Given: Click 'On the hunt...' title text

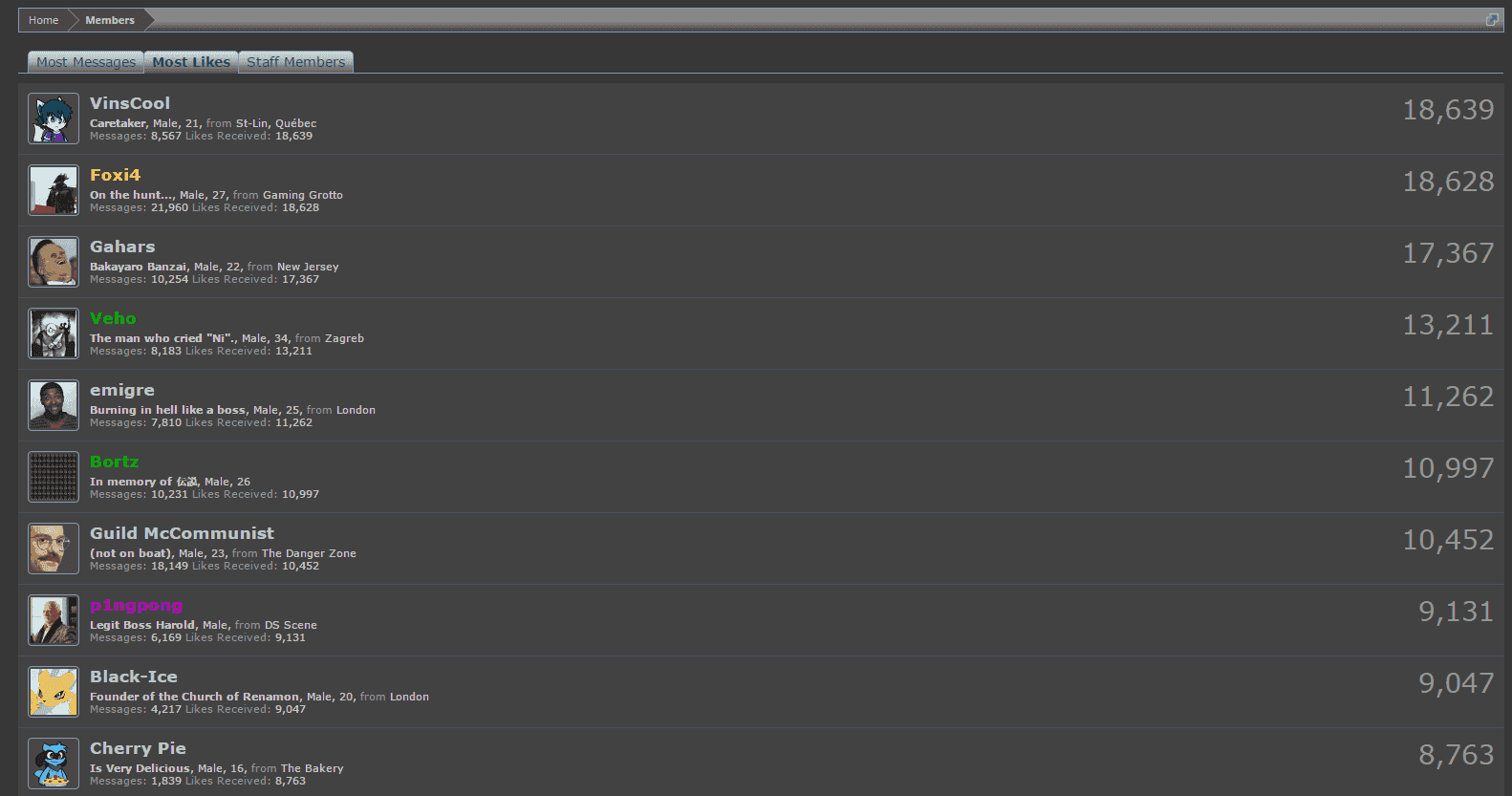Looking at the screenshot, I should (x=131, y=195).
